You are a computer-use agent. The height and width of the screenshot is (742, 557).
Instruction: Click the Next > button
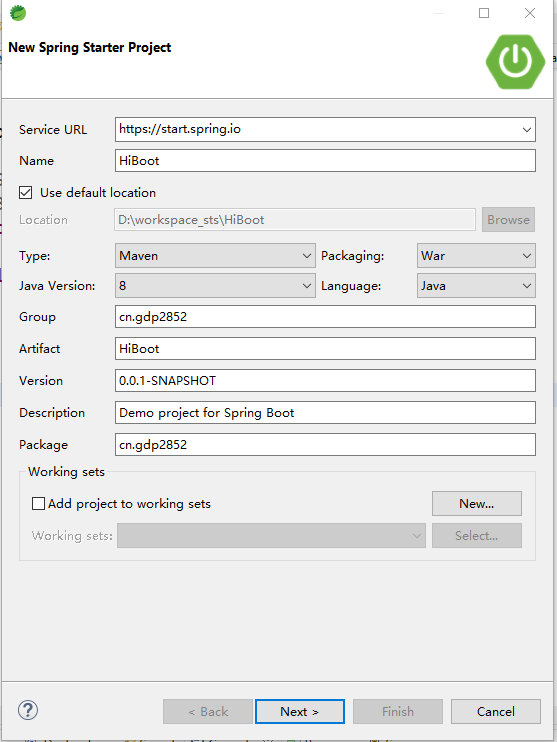pyautogui.click(x=300, y=712)
